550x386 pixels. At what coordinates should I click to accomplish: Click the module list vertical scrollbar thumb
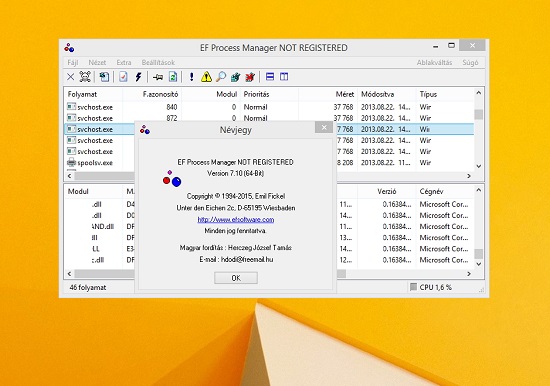pos(479,253)
